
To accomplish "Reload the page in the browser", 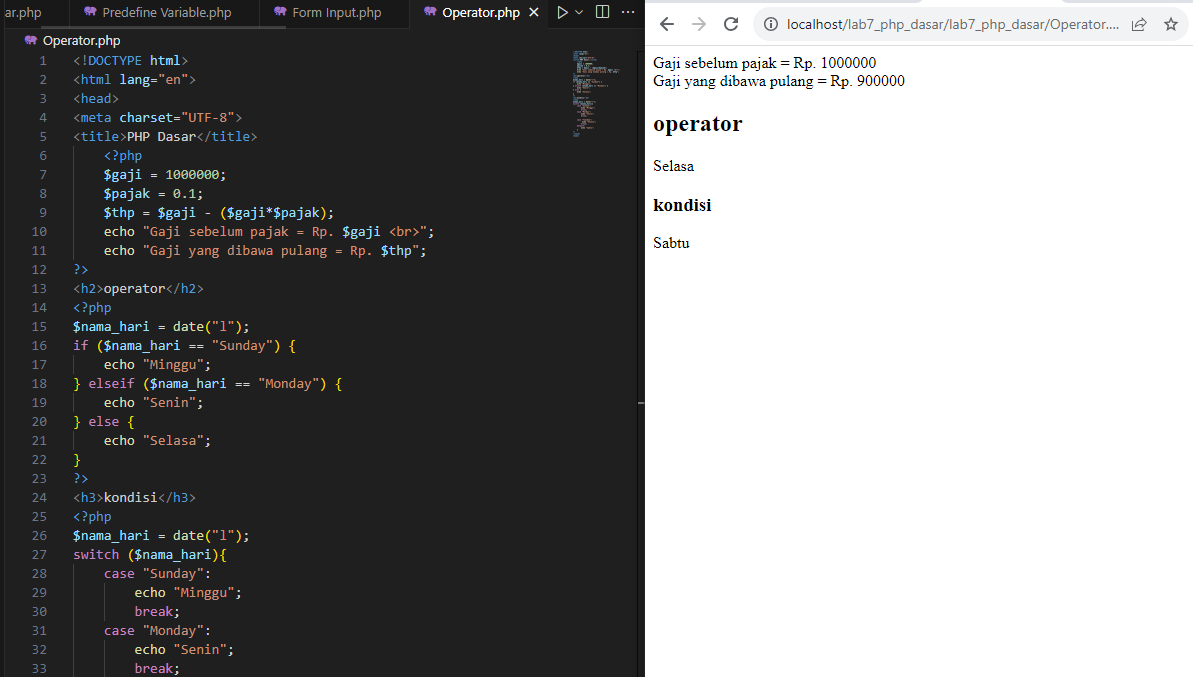I will (730, 25).
